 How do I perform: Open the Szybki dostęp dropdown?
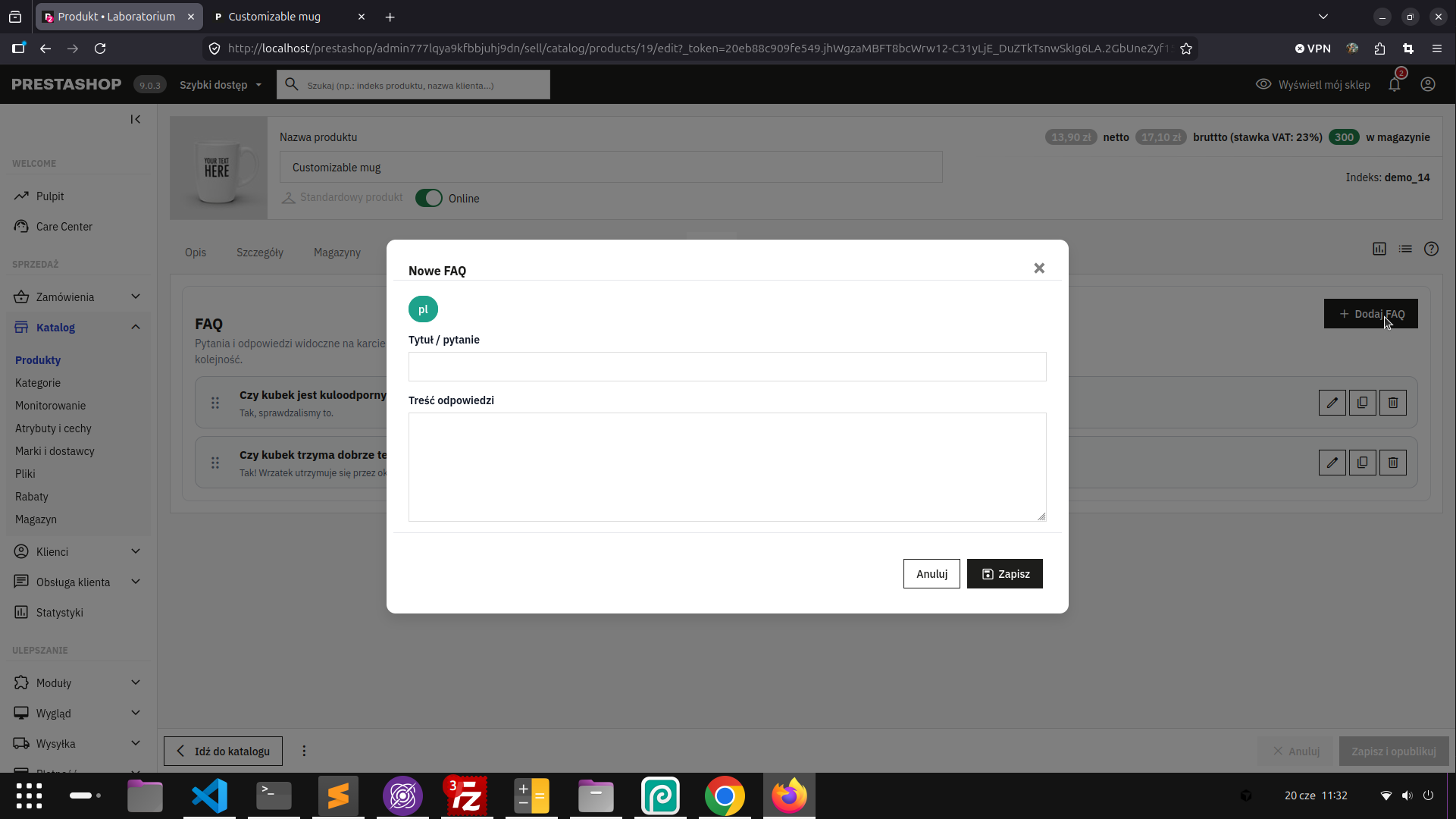pyautogui.click(x=221, y=85)
